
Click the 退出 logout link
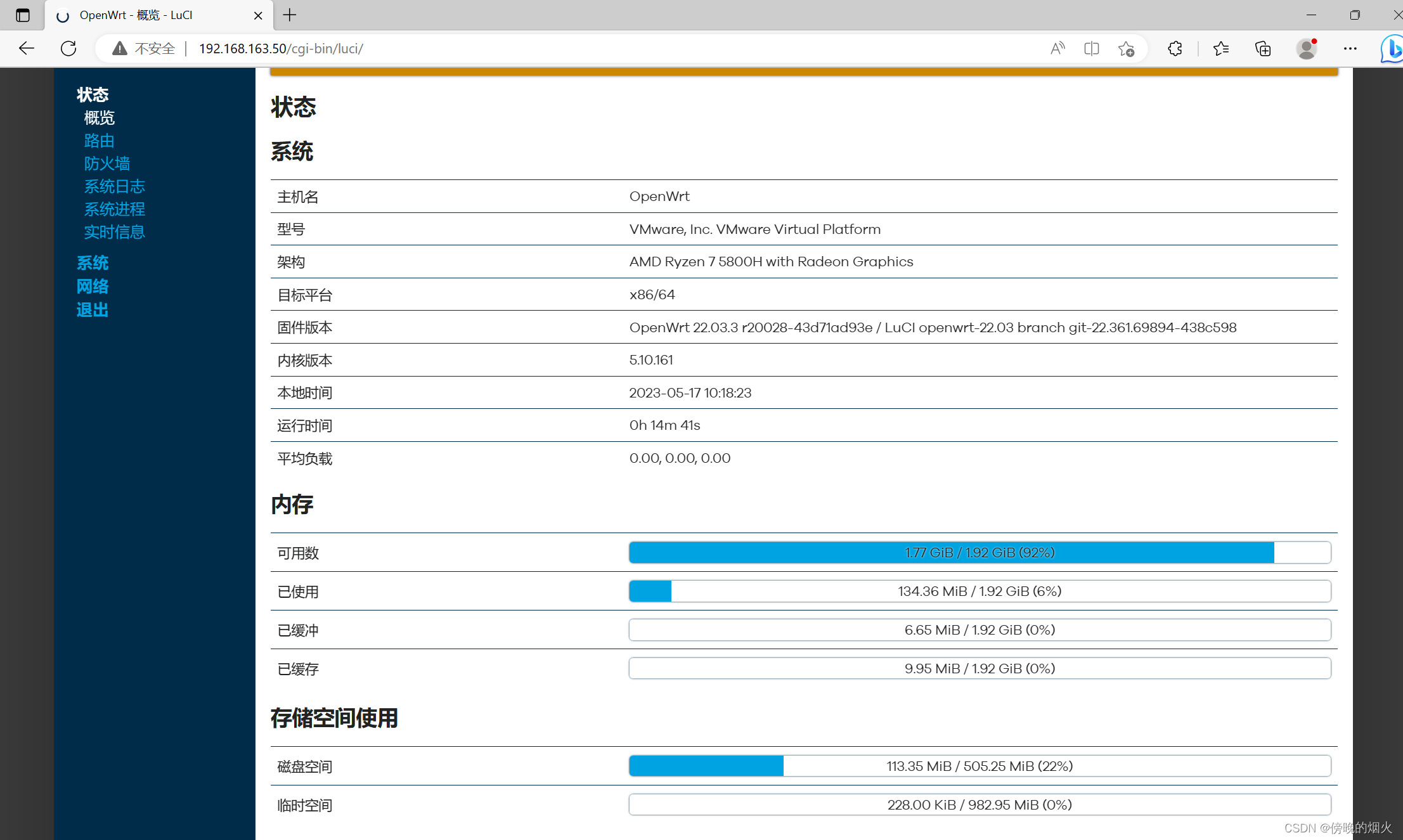point(93,309)
